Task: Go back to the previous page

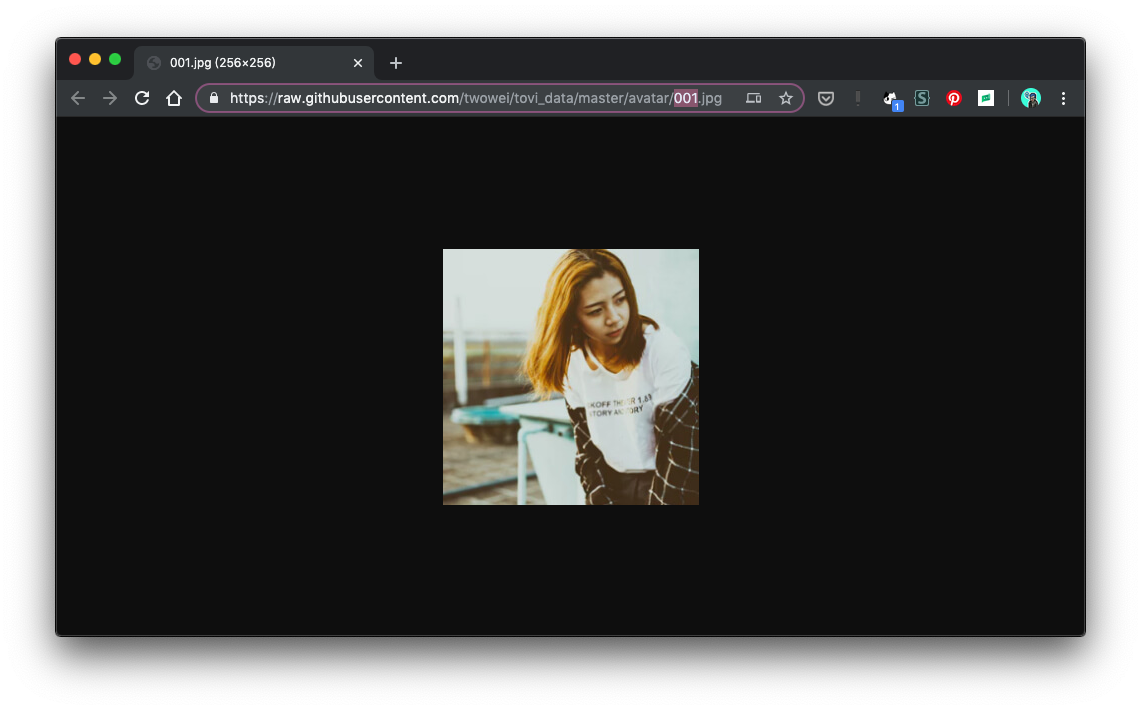Action: tap(78, 98)
